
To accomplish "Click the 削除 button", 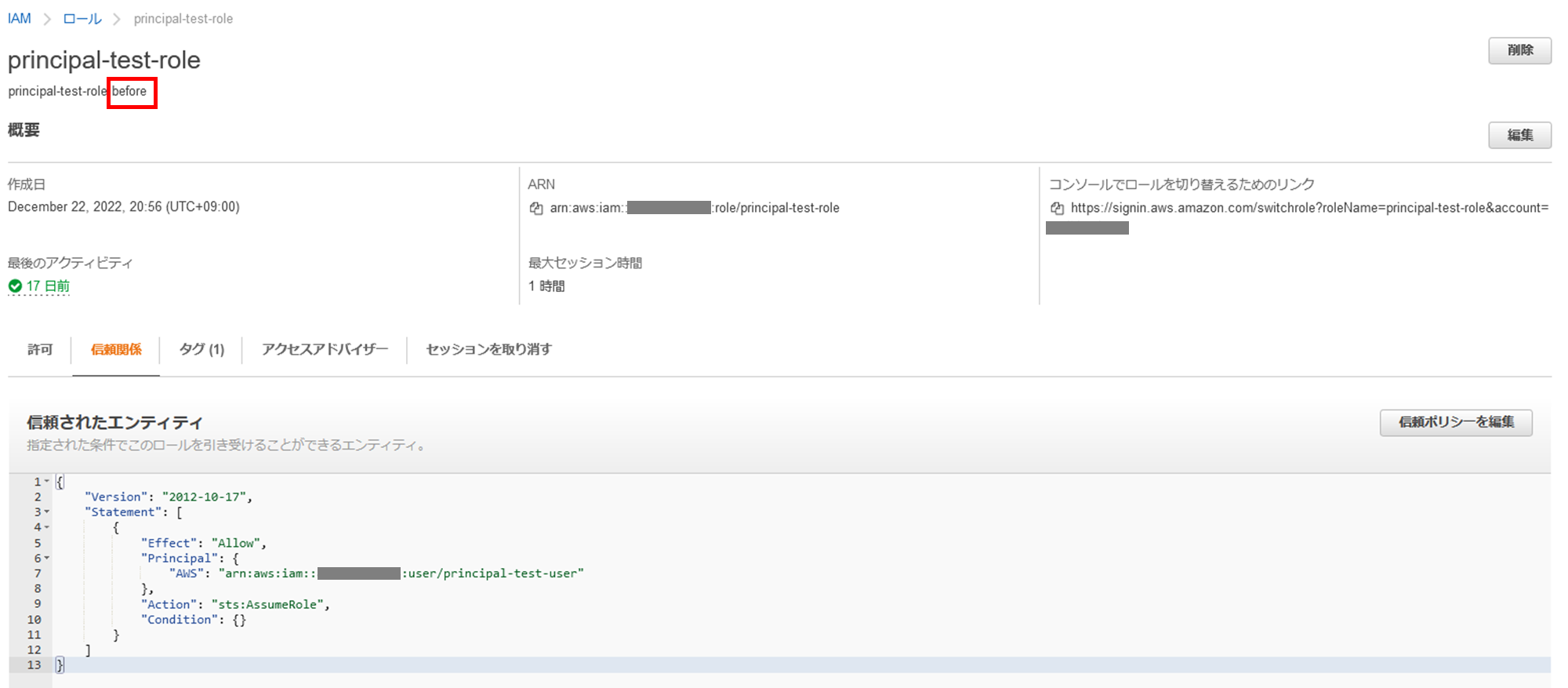I will pos(1519,50).
